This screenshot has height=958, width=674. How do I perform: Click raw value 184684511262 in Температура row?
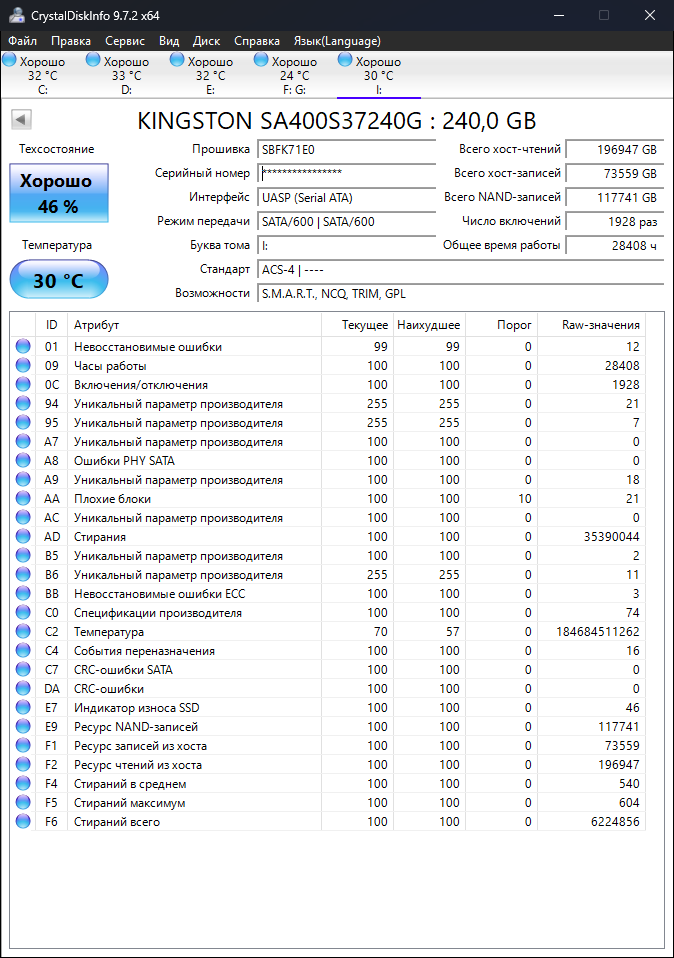pyautogui.click(x=598, y=632)
